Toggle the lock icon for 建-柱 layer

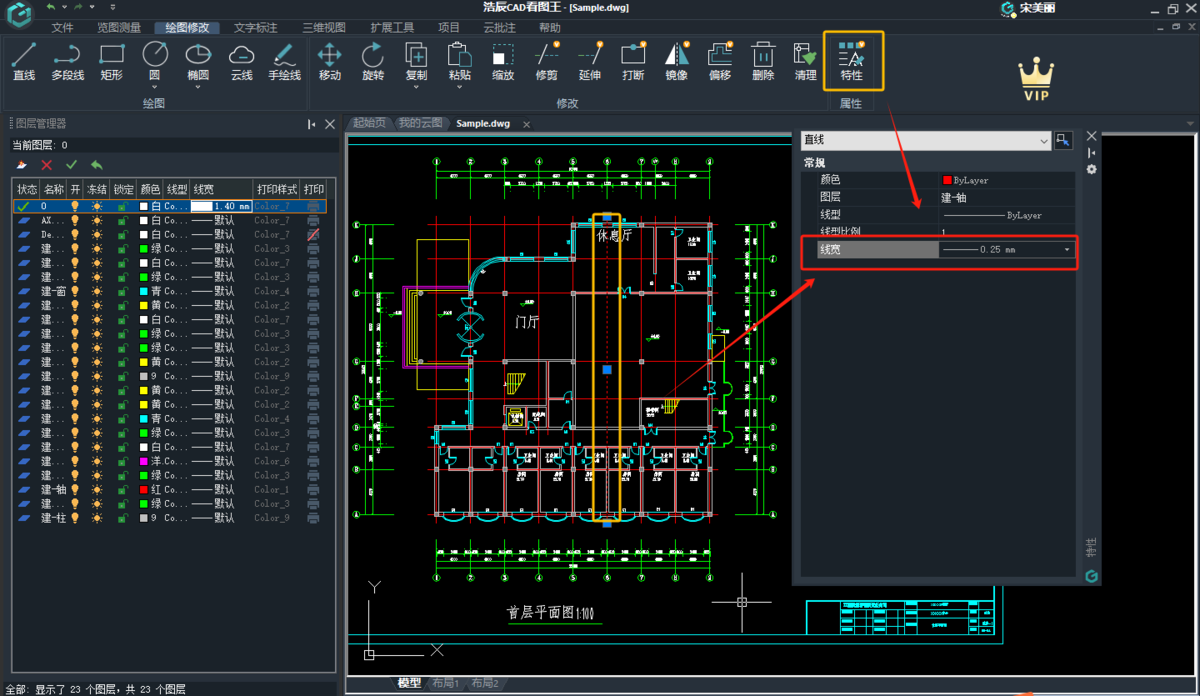coord(122,518)
